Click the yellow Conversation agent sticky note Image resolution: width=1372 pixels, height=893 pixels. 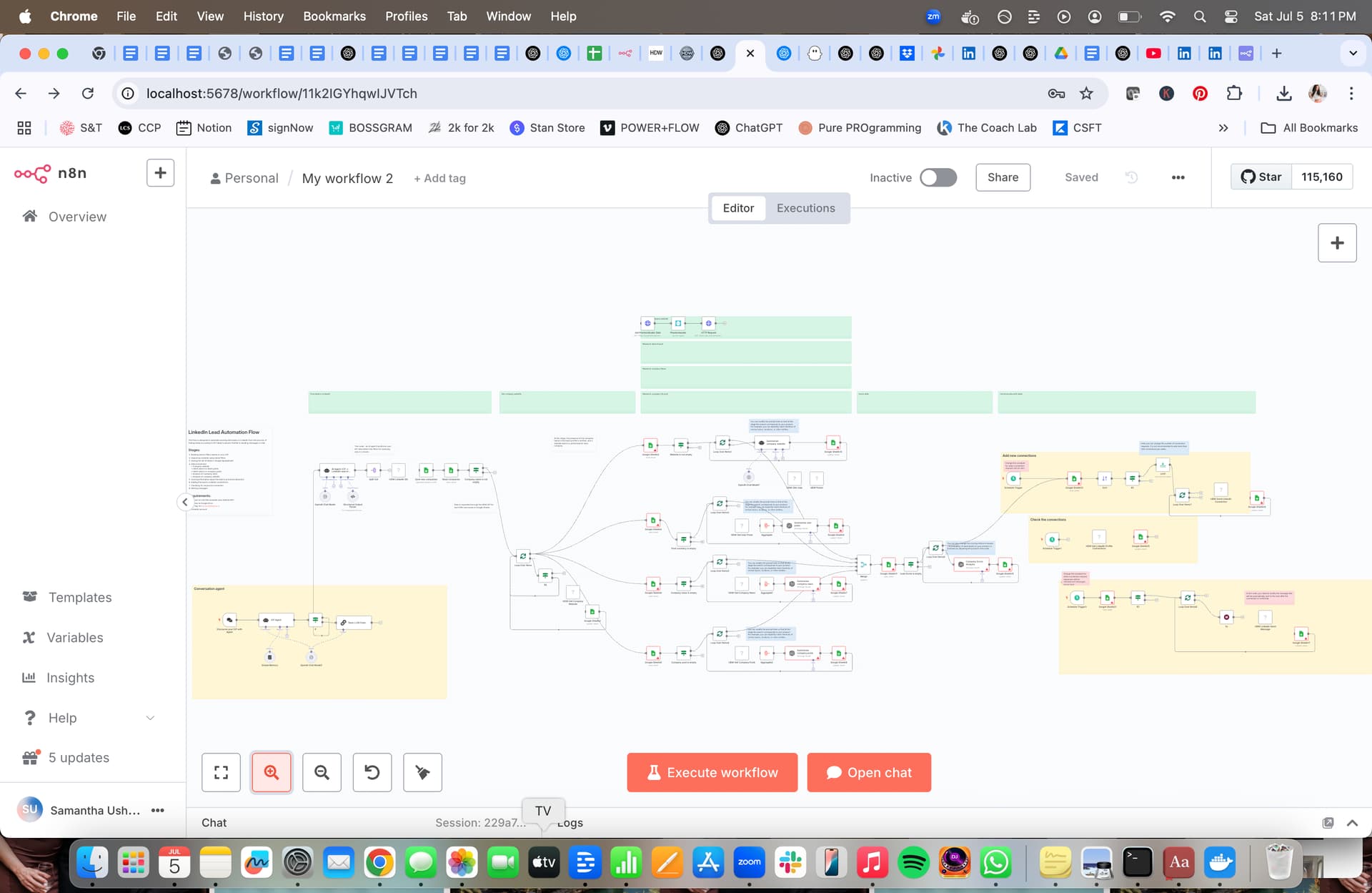[x=319, y=641]
